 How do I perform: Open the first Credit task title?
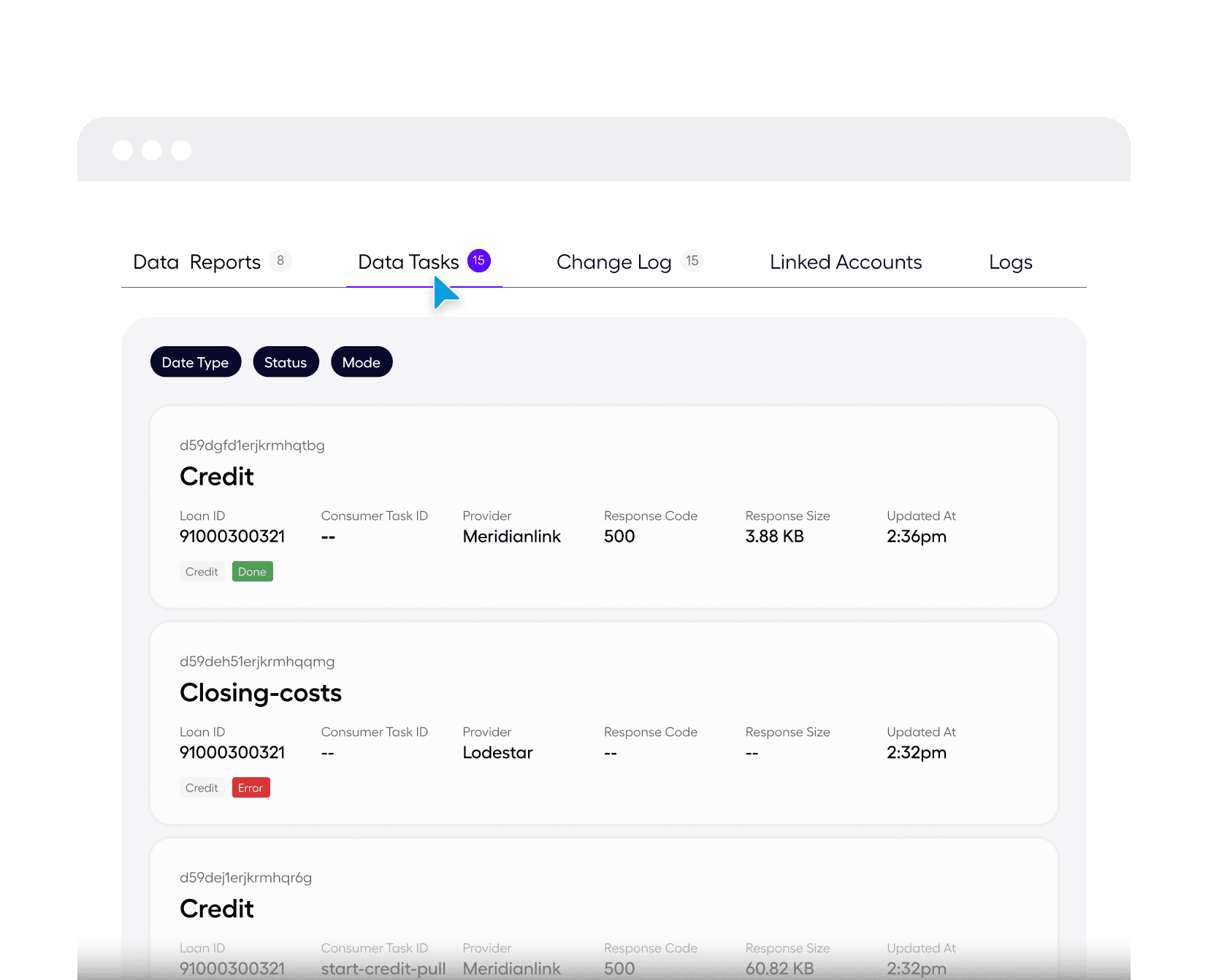217,477
